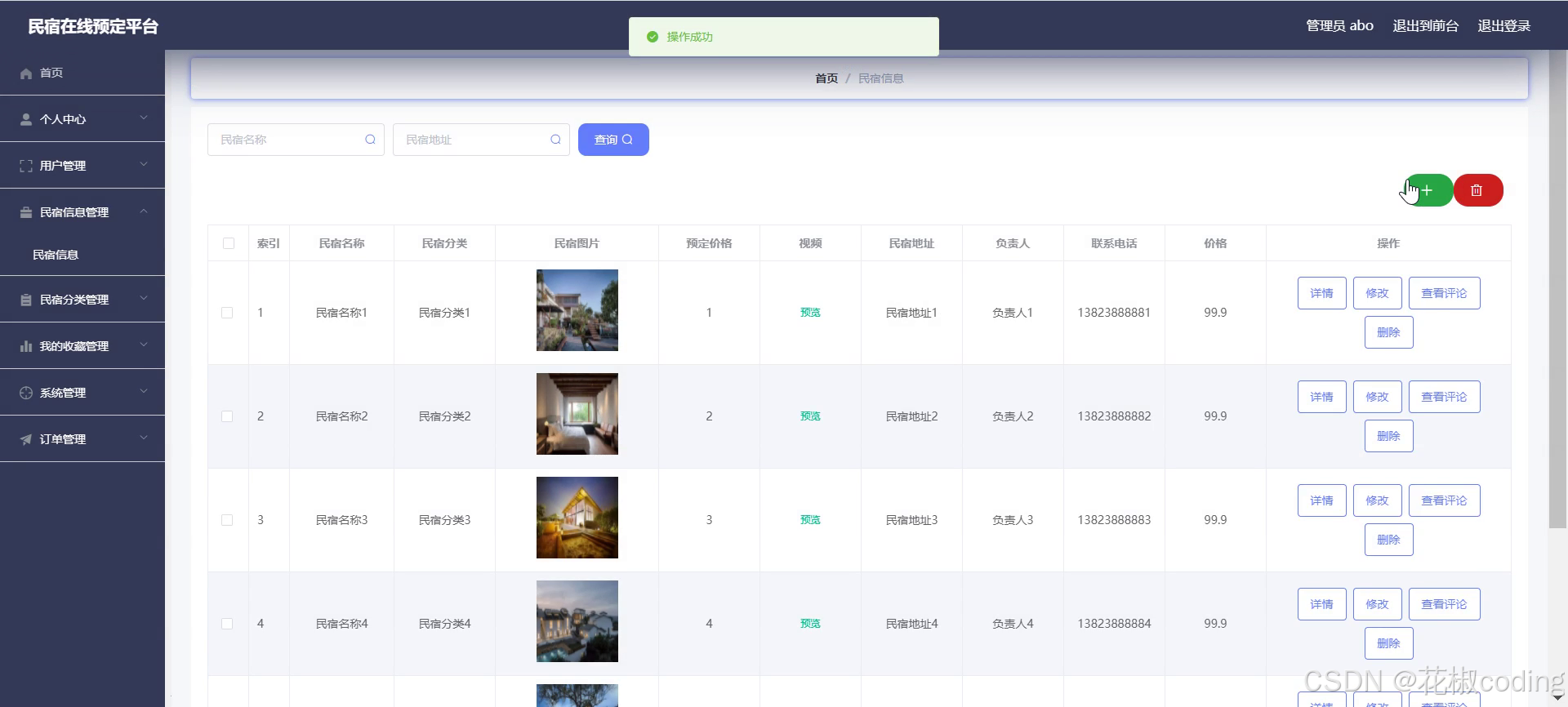The image size is (1568, 707).
Task: Click the green plus add button
Action: (1428, 190)
